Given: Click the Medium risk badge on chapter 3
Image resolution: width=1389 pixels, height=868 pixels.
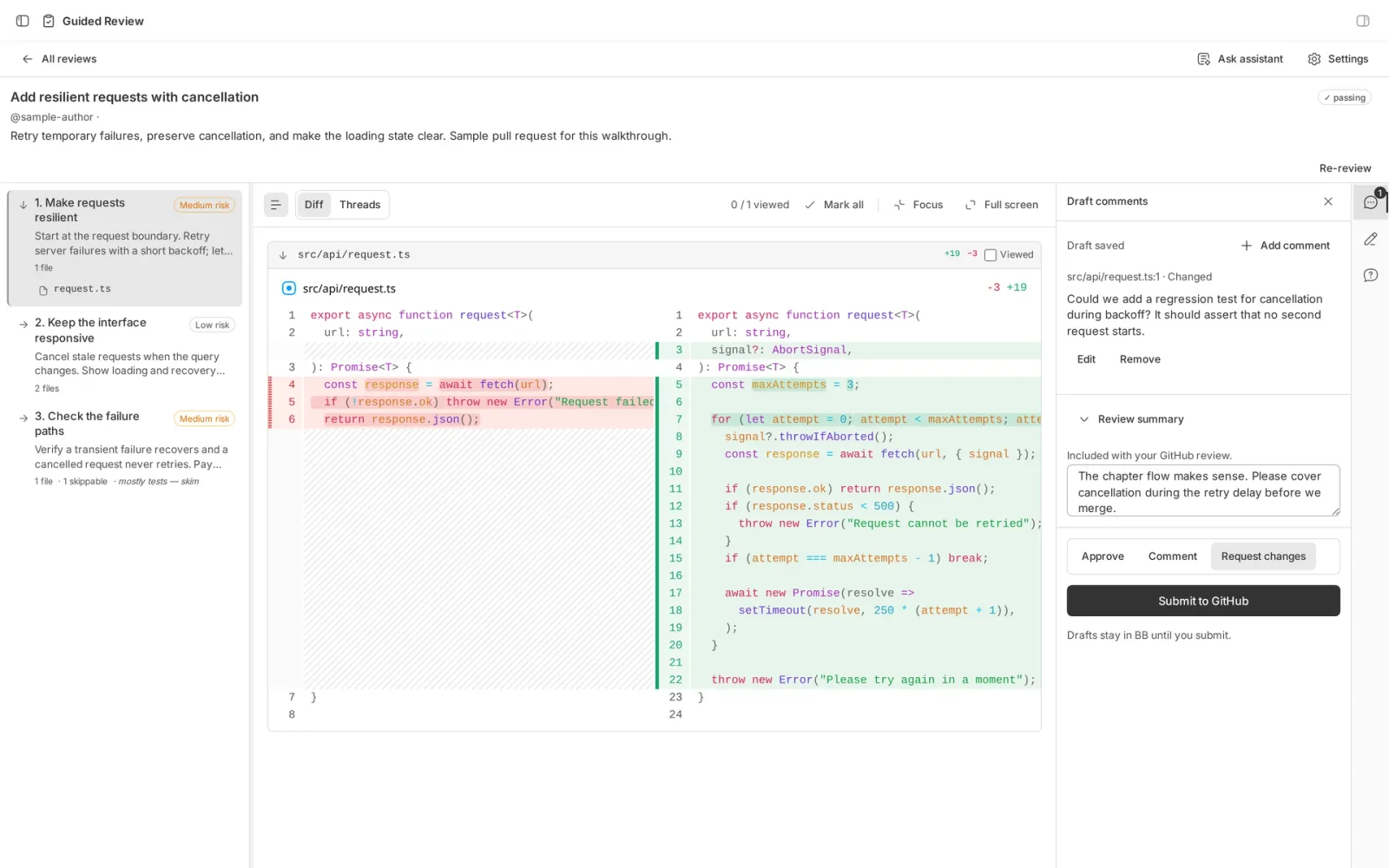Looking at the screenshot, I should click(204, 418).
